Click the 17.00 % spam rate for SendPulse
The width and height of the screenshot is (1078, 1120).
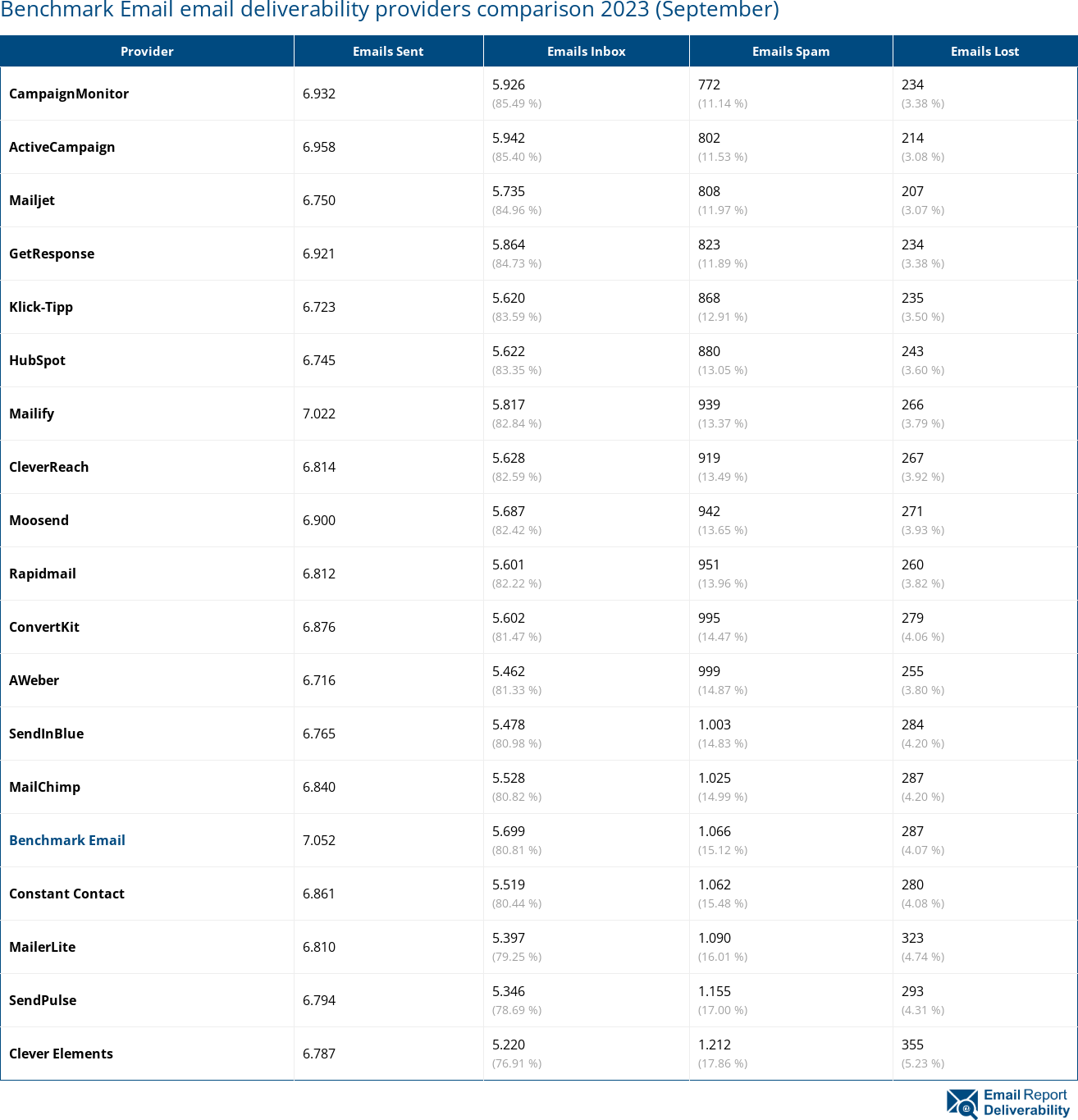click(723, 1010)
